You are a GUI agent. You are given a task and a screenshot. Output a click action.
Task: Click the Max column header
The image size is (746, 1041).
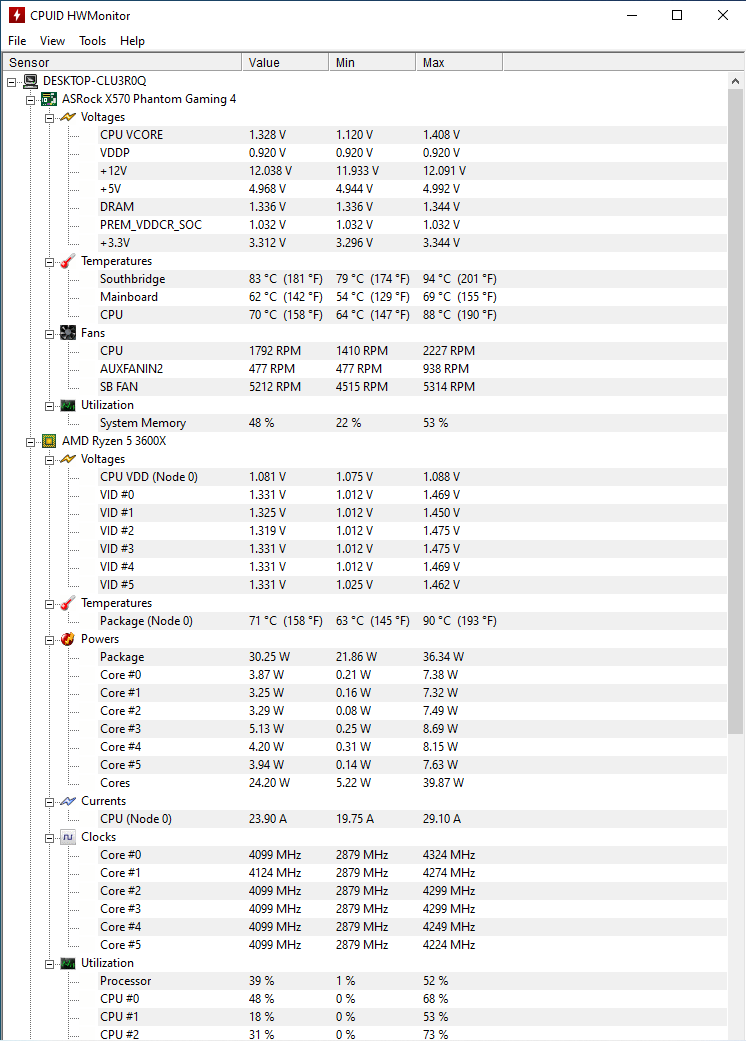point(458,62)
